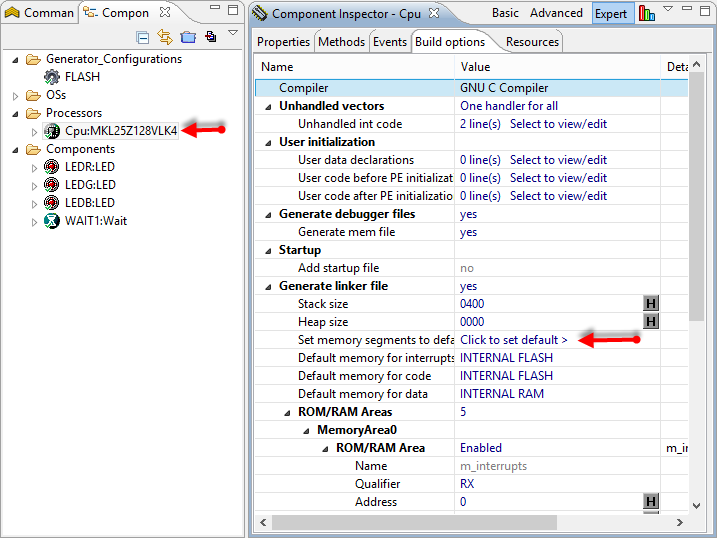
Task: Click 'Click to set default >' link
Action: 514,340
